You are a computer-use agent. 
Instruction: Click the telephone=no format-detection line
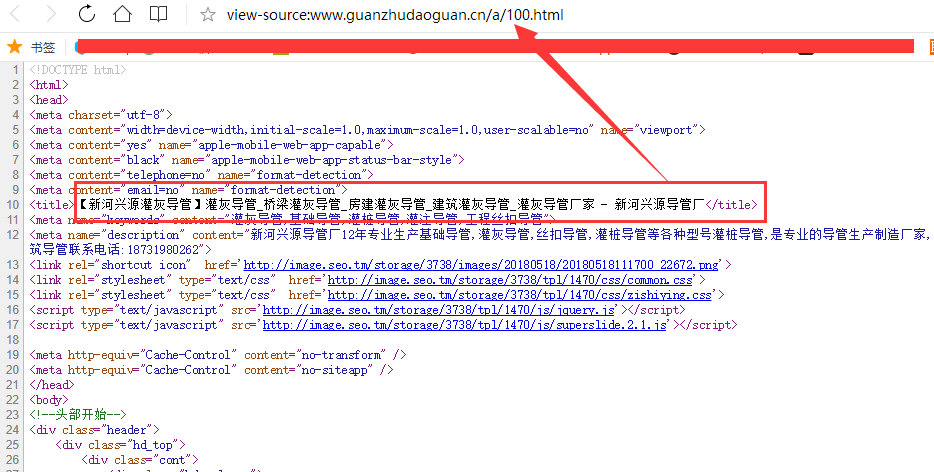[201, 175]
